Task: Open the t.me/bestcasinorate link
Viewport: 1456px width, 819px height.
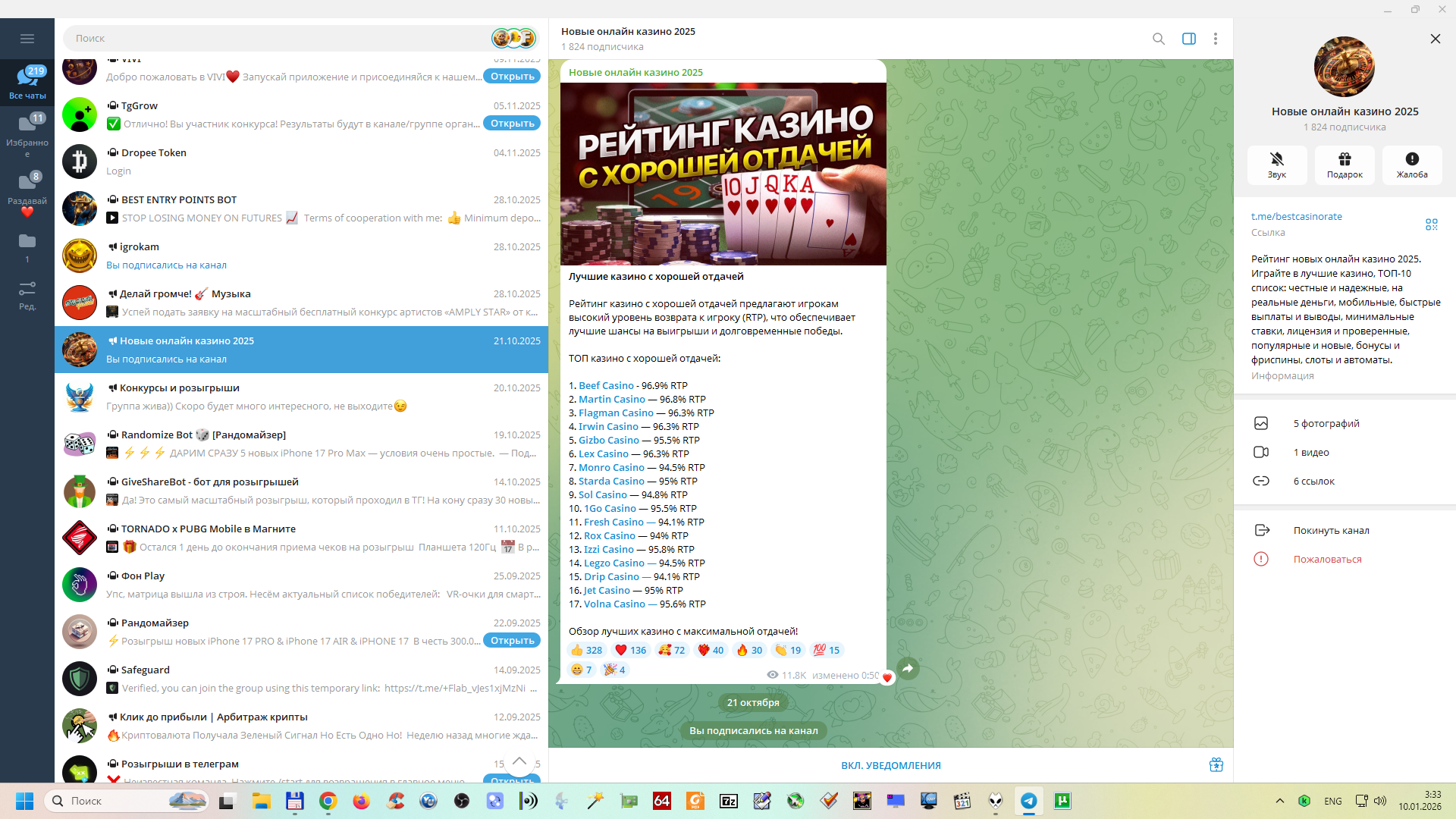Action: click(x=1296, y=217)
